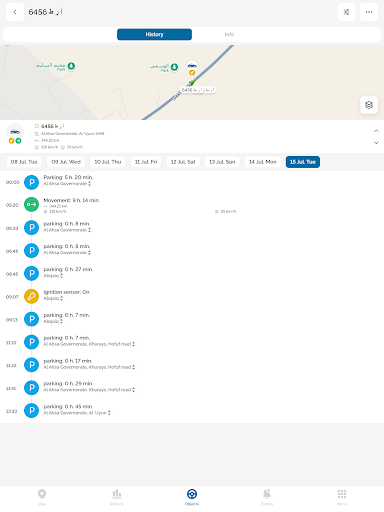Image resolution: width=384 pixels, height=512 pixels.
Task: Select the 08 Jul. Tue date
Action: pos(24,162)
